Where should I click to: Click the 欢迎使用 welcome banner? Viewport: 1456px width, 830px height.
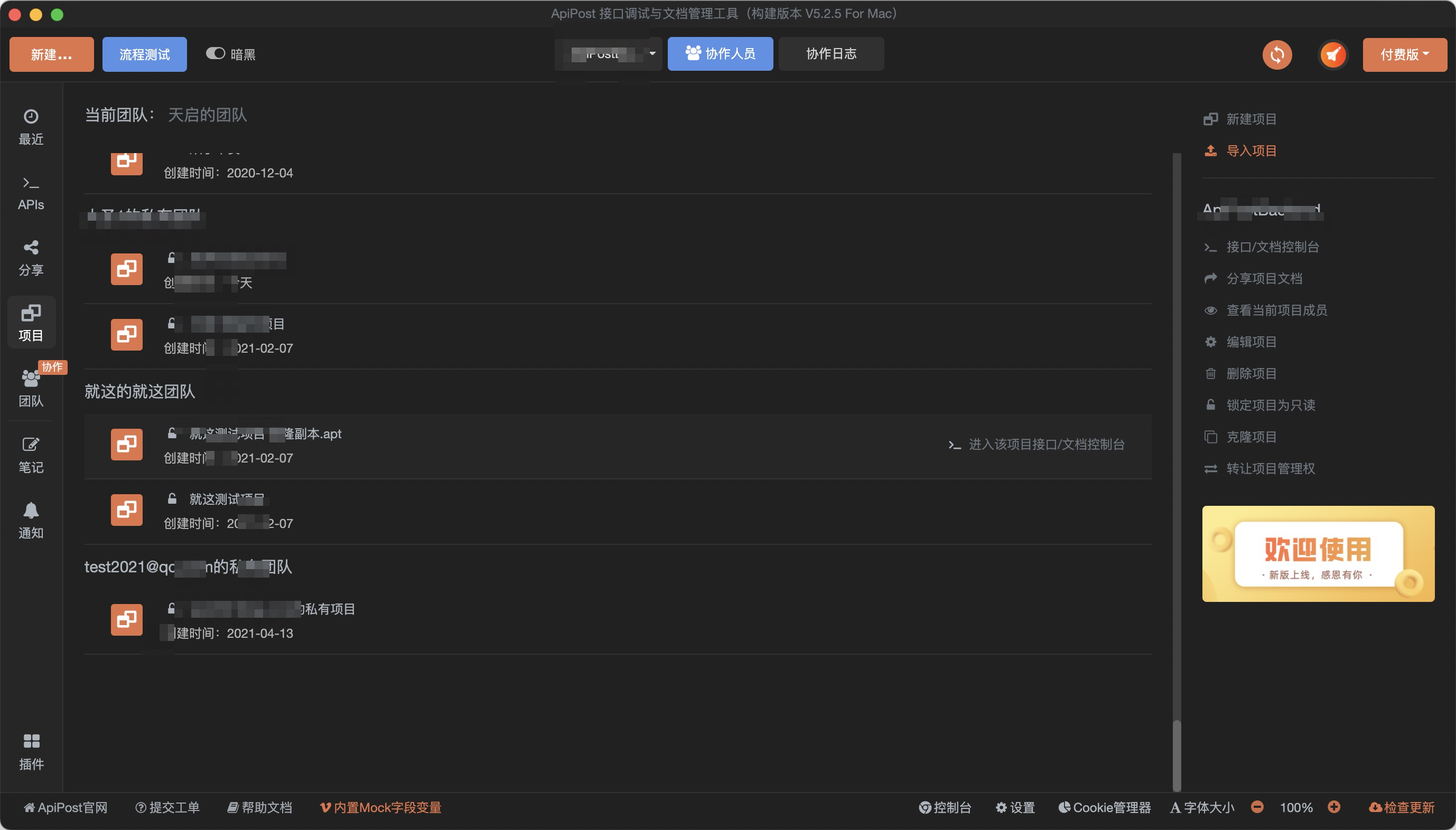pos(1318,553)
